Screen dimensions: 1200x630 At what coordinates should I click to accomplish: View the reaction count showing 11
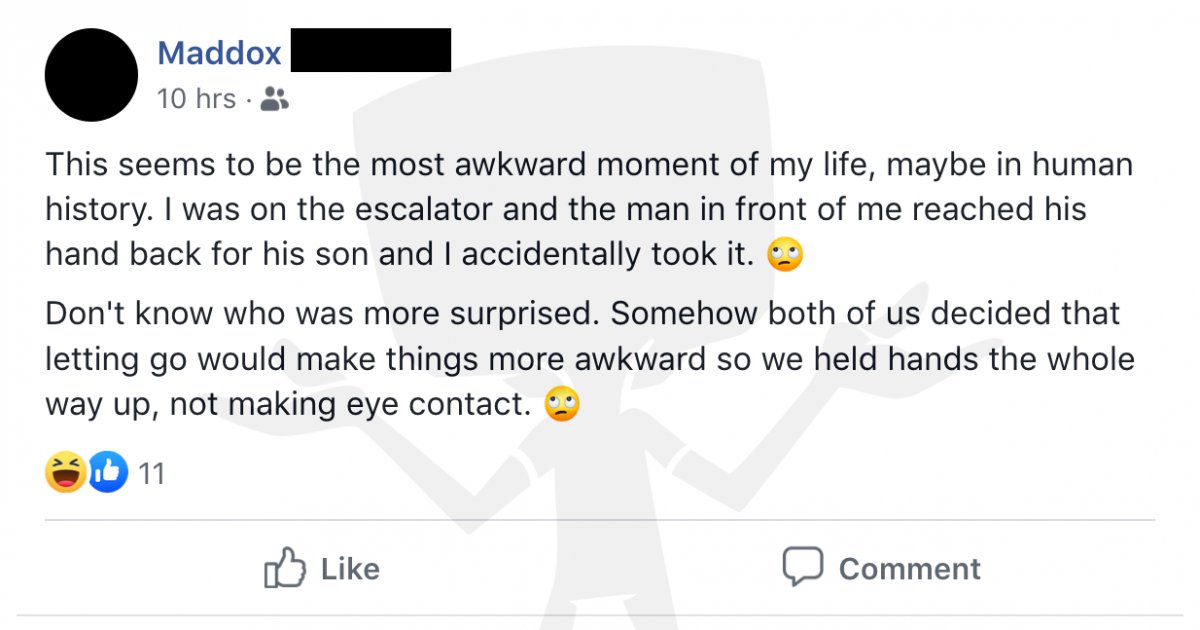[151, 473]
